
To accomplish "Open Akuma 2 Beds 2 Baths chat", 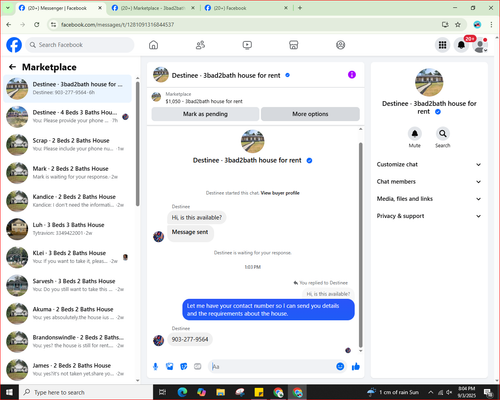I will [68, 313].
